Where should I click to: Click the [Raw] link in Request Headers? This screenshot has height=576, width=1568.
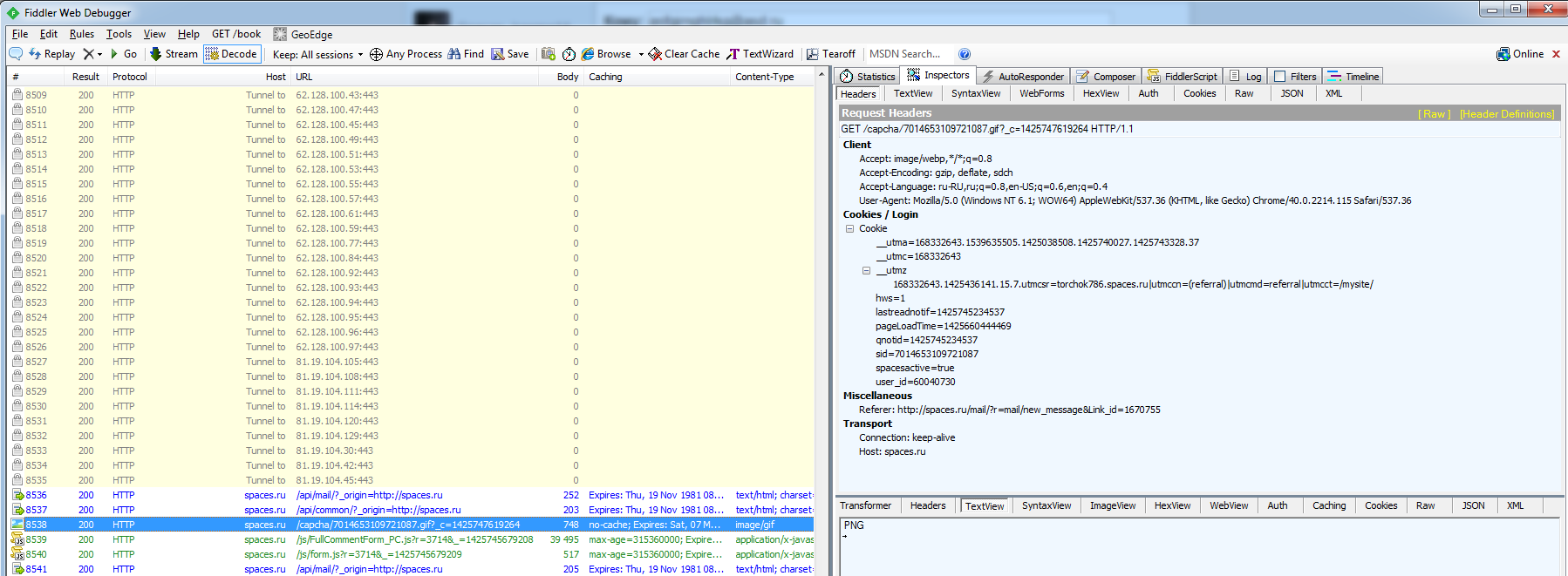tap(1434, 114)
